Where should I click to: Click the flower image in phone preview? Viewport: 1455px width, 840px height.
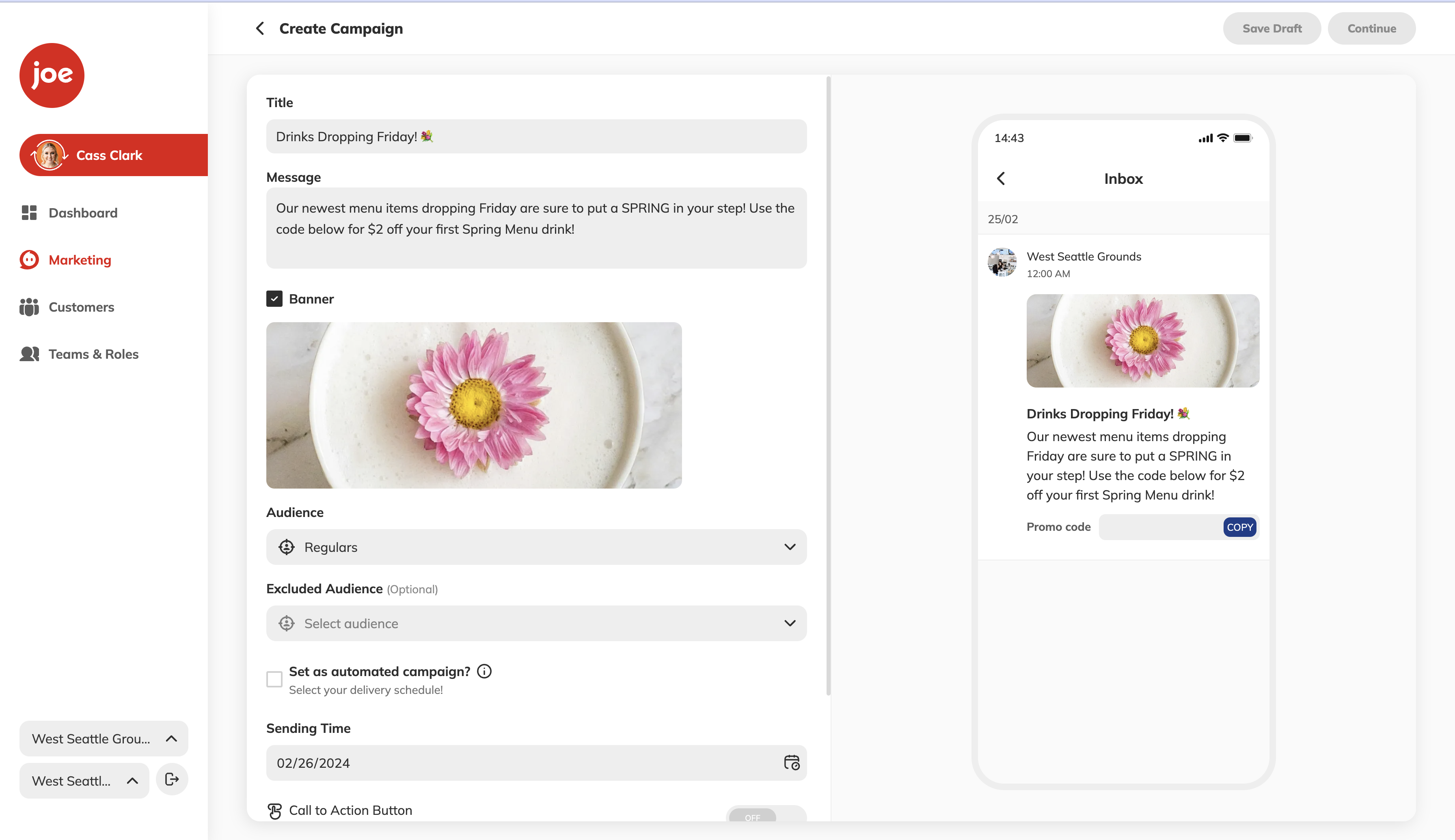tap(1143, 340)
